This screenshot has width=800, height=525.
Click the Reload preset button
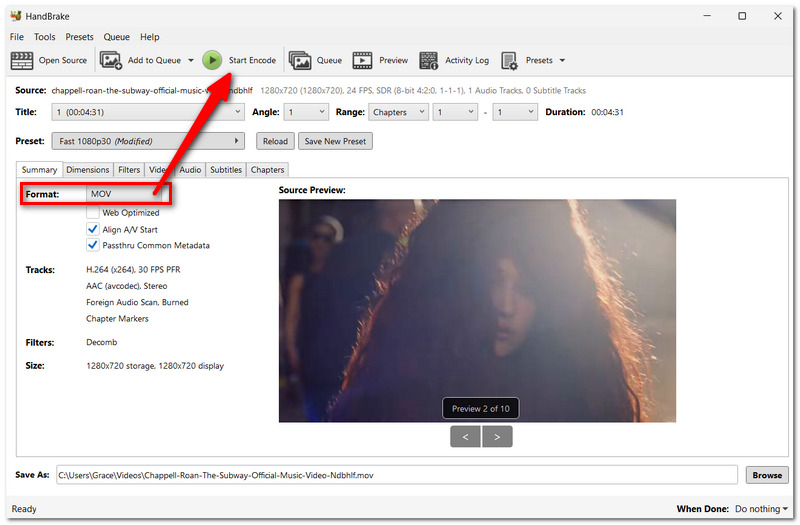(x=275, y=141)
